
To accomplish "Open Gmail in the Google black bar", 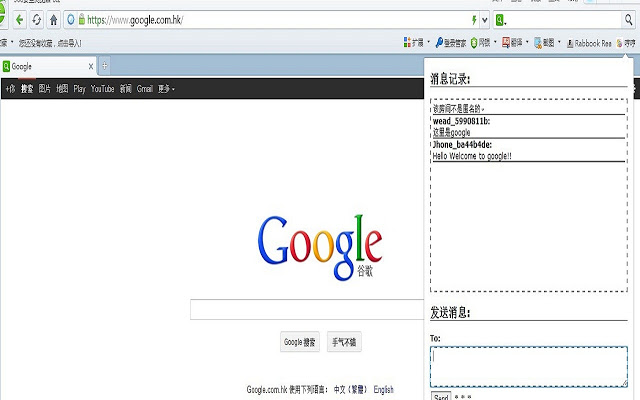I will click(x=145, y=89).
